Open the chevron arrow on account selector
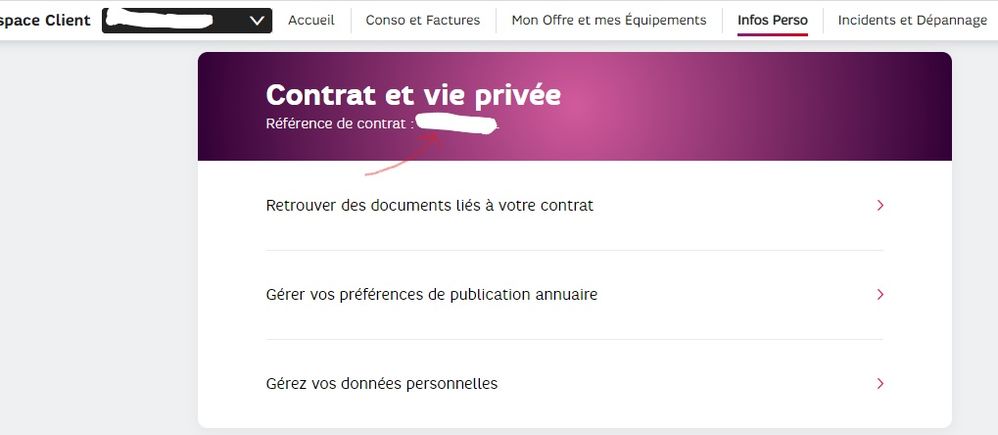 tap(257, 20)
